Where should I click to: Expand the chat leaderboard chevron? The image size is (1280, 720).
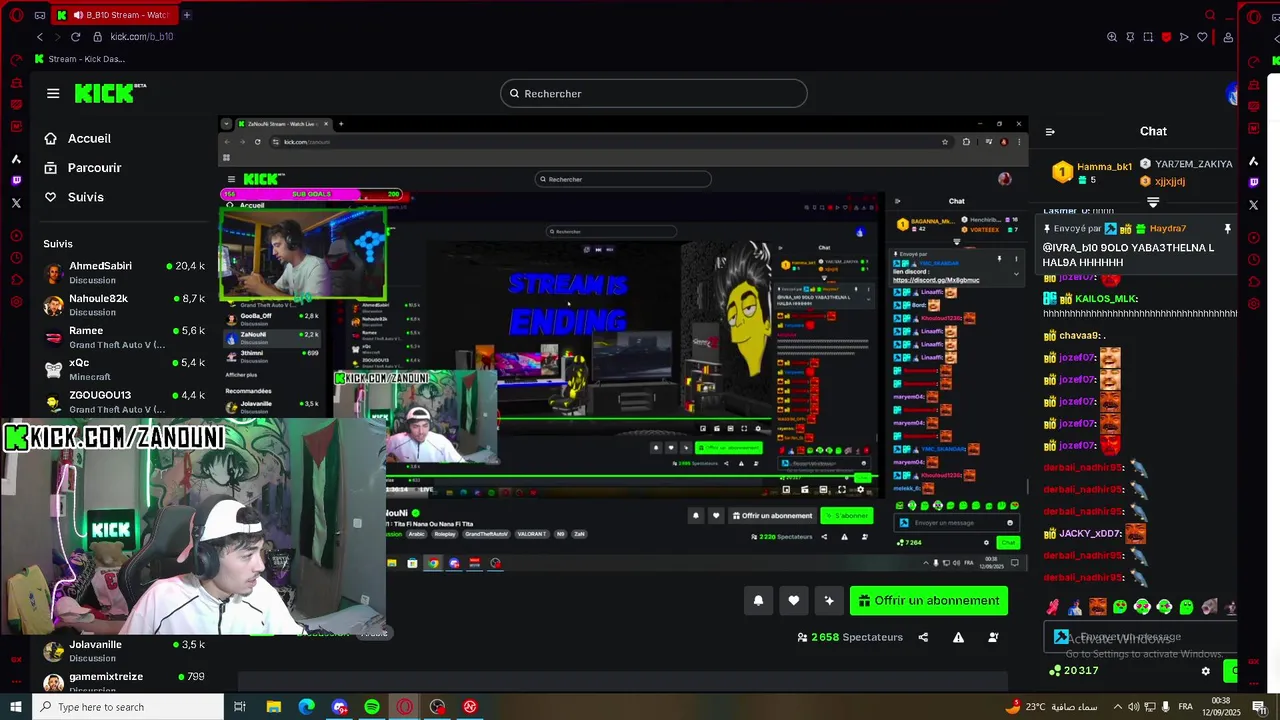coord(1153,202)
